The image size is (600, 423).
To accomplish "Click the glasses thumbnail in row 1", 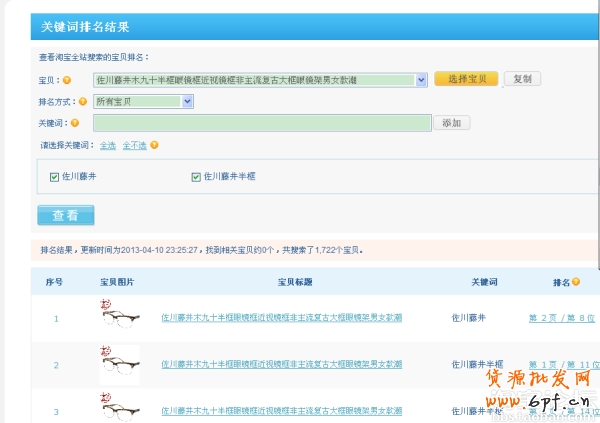I will (120, 317).
